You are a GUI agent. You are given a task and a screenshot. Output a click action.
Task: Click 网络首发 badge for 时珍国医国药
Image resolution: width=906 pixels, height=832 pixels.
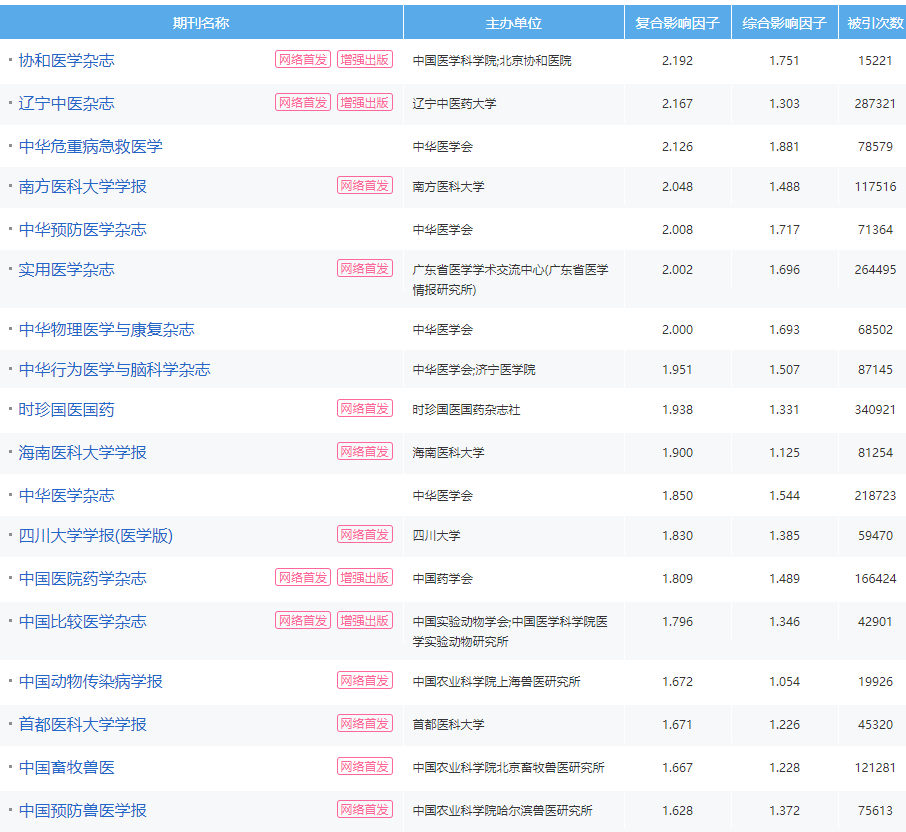364,409
